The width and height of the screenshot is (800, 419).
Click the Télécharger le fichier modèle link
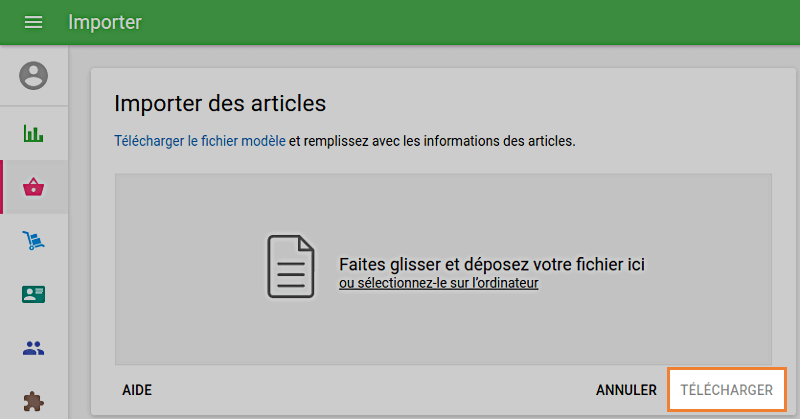199,141
